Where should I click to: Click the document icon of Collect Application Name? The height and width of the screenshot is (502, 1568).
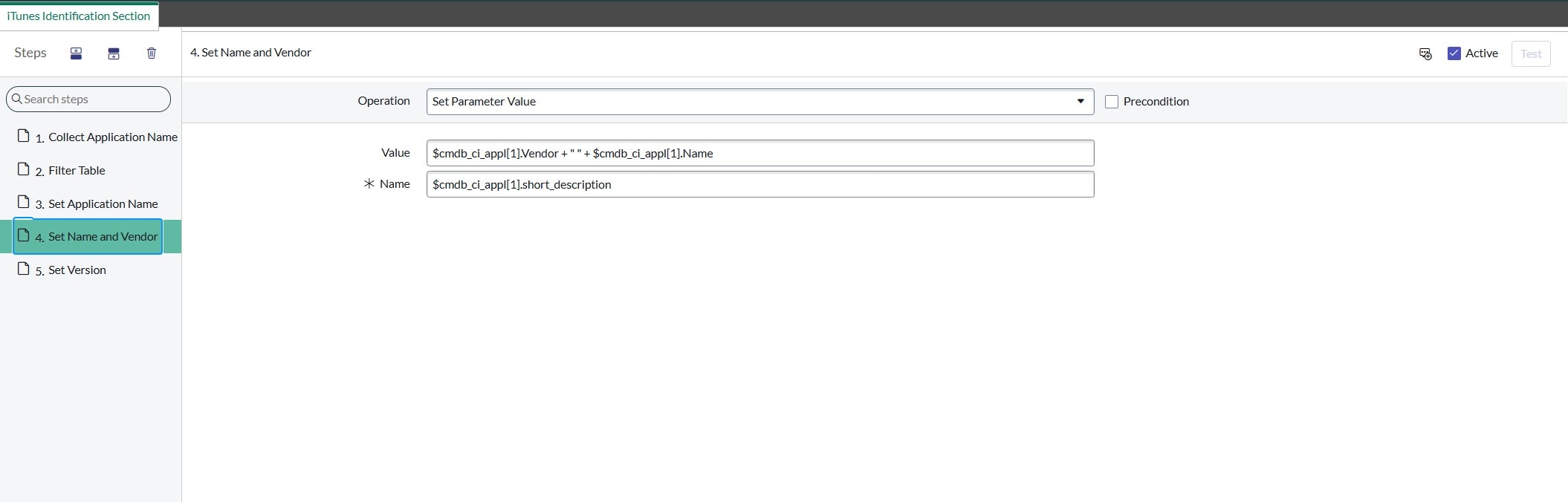24,136
